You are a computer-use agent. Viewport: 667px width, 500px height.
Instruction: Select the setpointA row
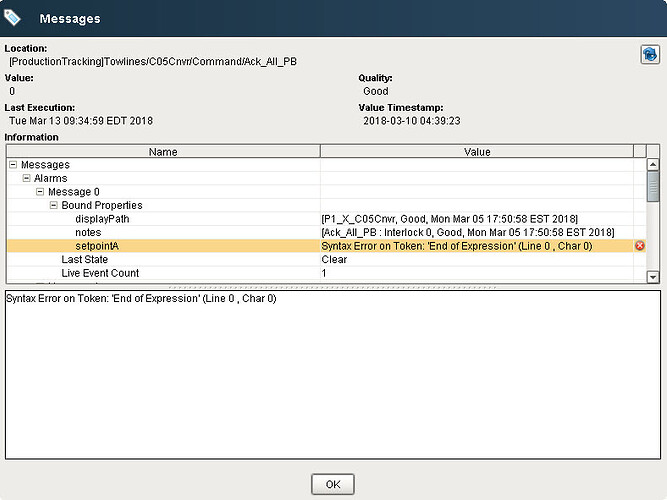(x=326, y=246)
